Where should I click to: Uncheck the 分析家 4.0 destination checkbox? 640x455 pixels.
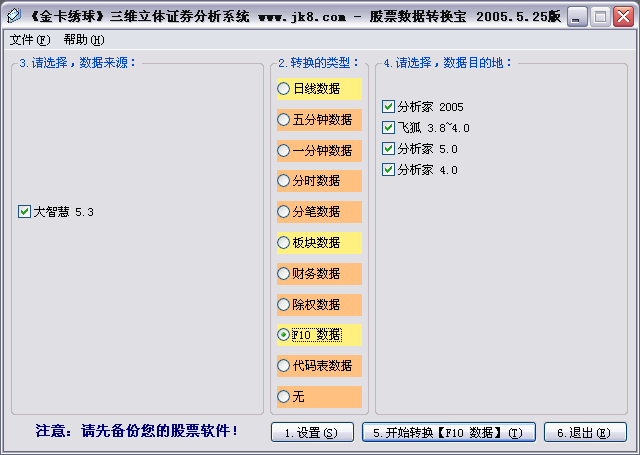pos(388,169)
